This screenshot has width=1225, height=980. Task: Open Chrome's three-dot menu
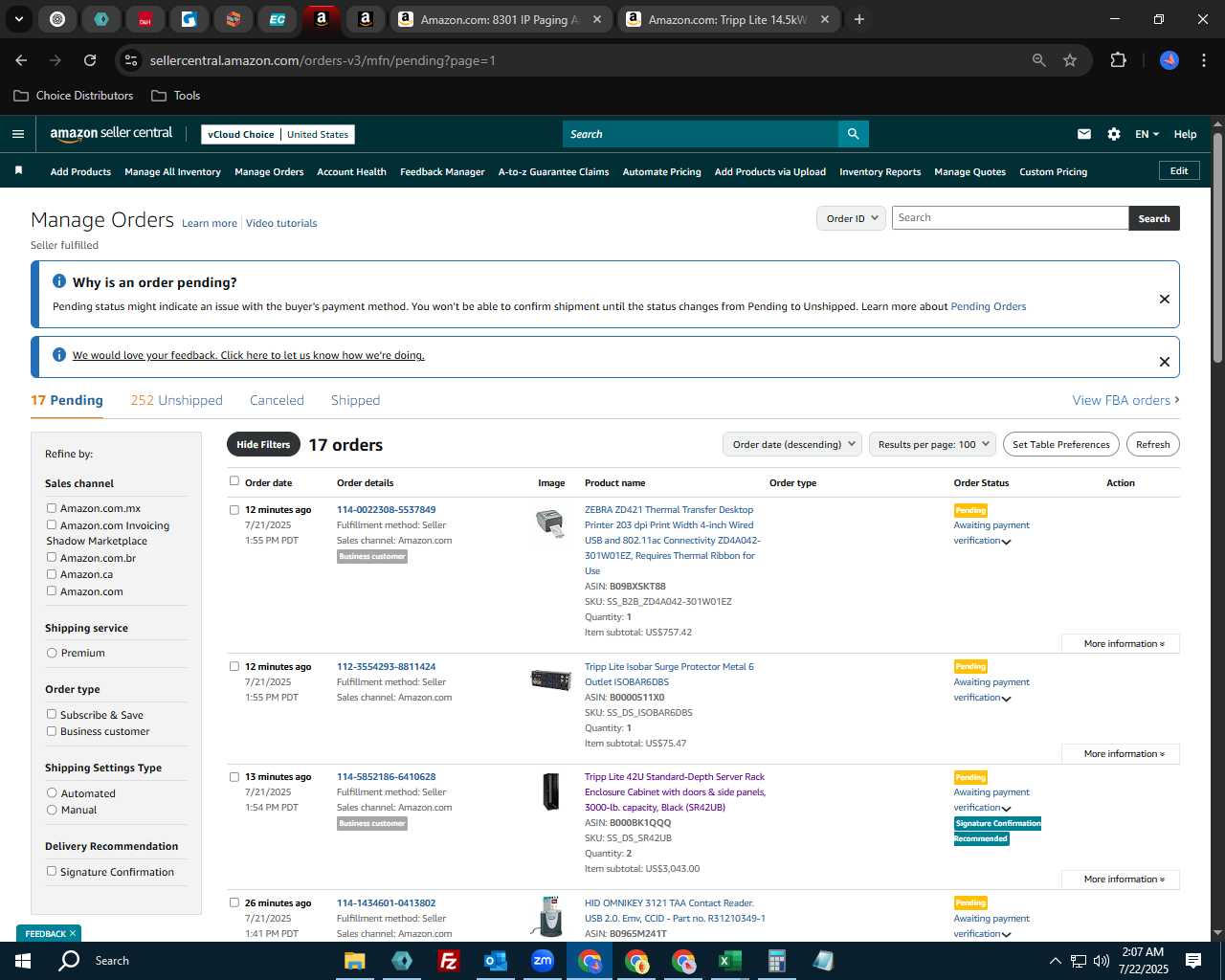click(1202, 60)
